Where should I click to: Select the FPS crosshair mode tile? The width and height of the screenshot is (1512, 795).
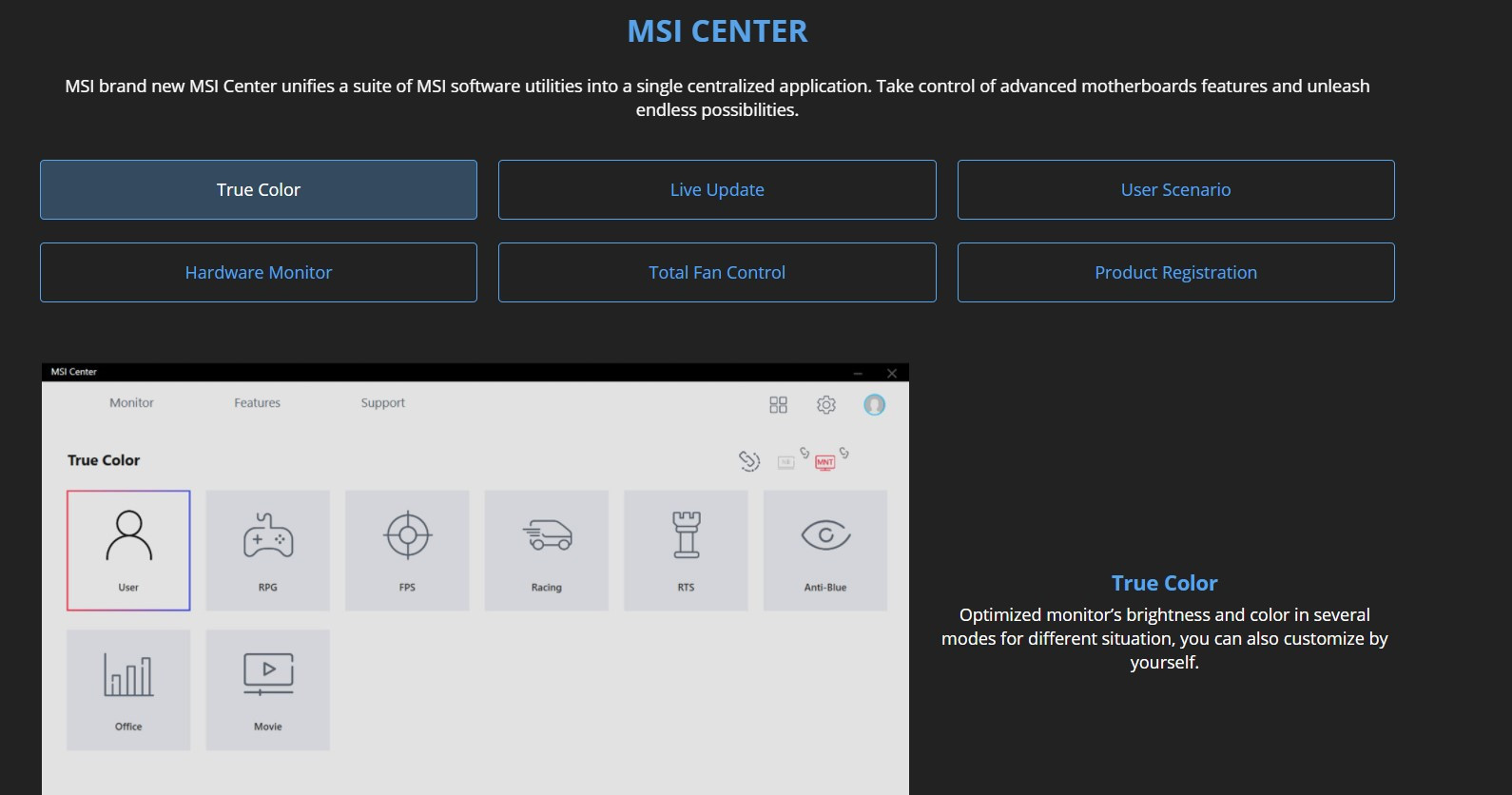coord(407,551)
